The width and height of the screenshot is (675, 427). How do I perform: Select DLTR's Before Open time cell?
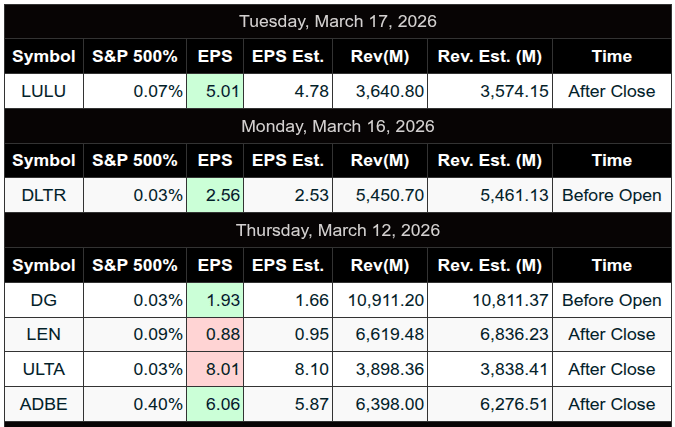tap(611, 195)
